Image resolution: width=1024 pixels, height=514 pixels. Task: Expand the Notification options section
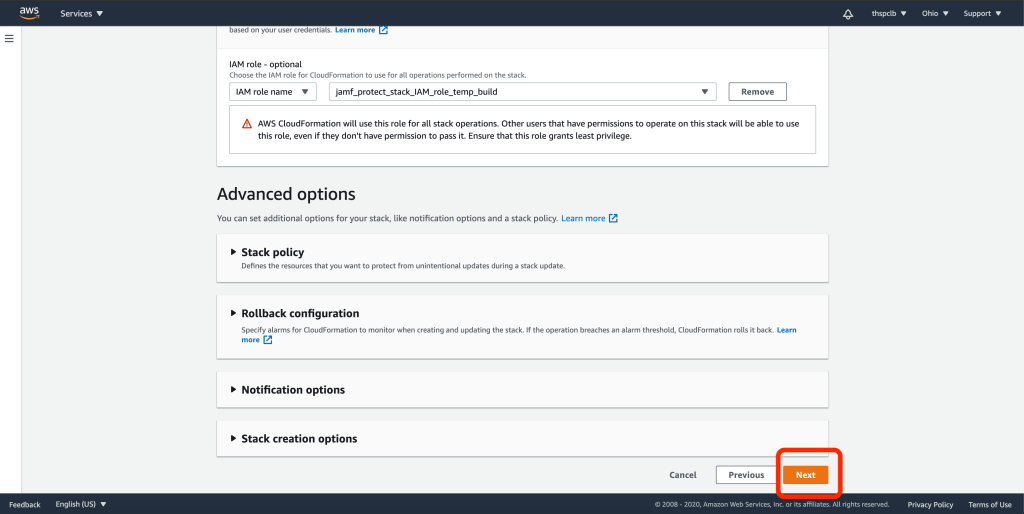(x=292, y=390)
